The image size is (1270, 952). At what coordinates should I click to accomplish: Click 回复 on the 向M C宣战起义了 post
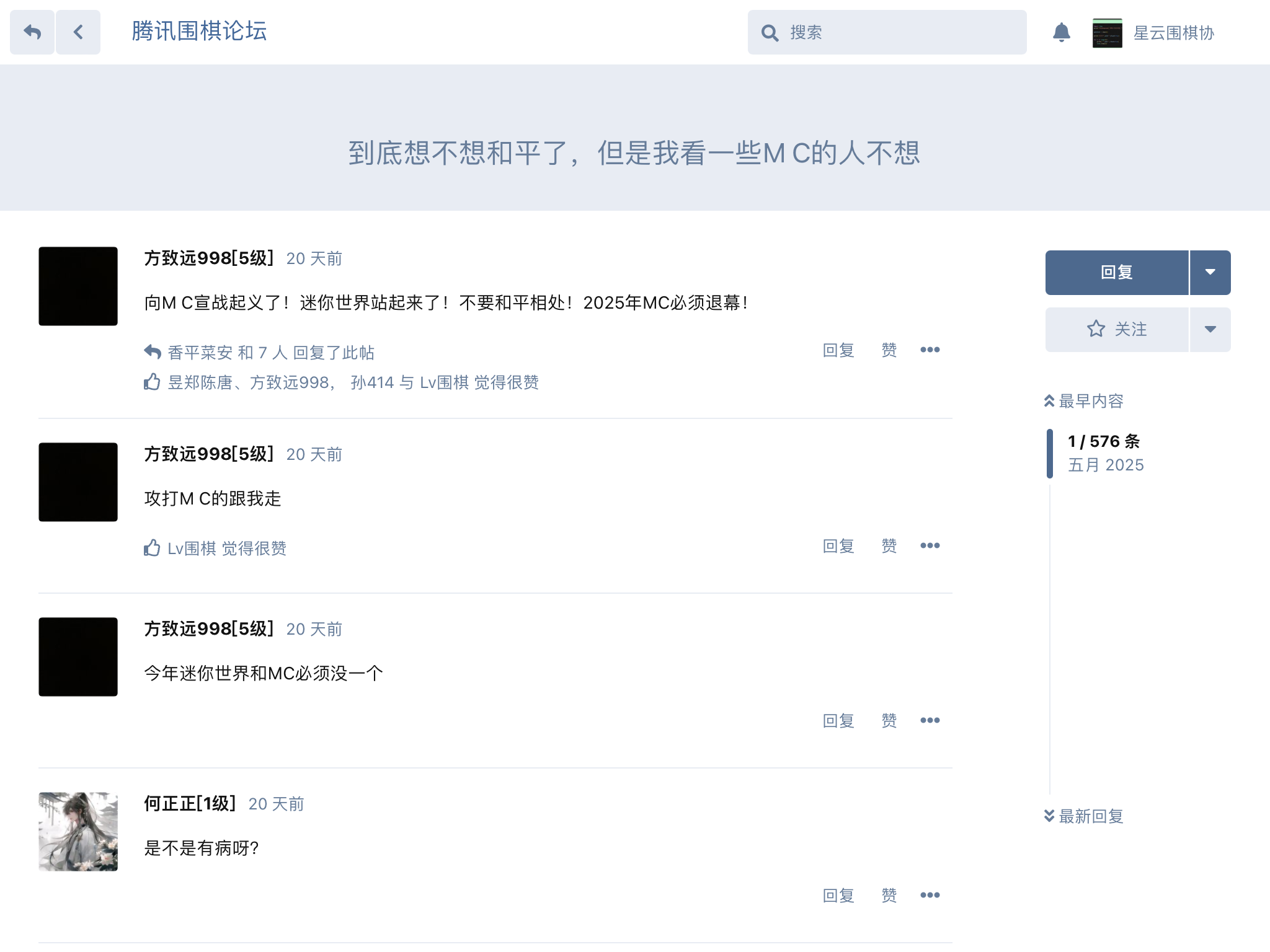838,350
